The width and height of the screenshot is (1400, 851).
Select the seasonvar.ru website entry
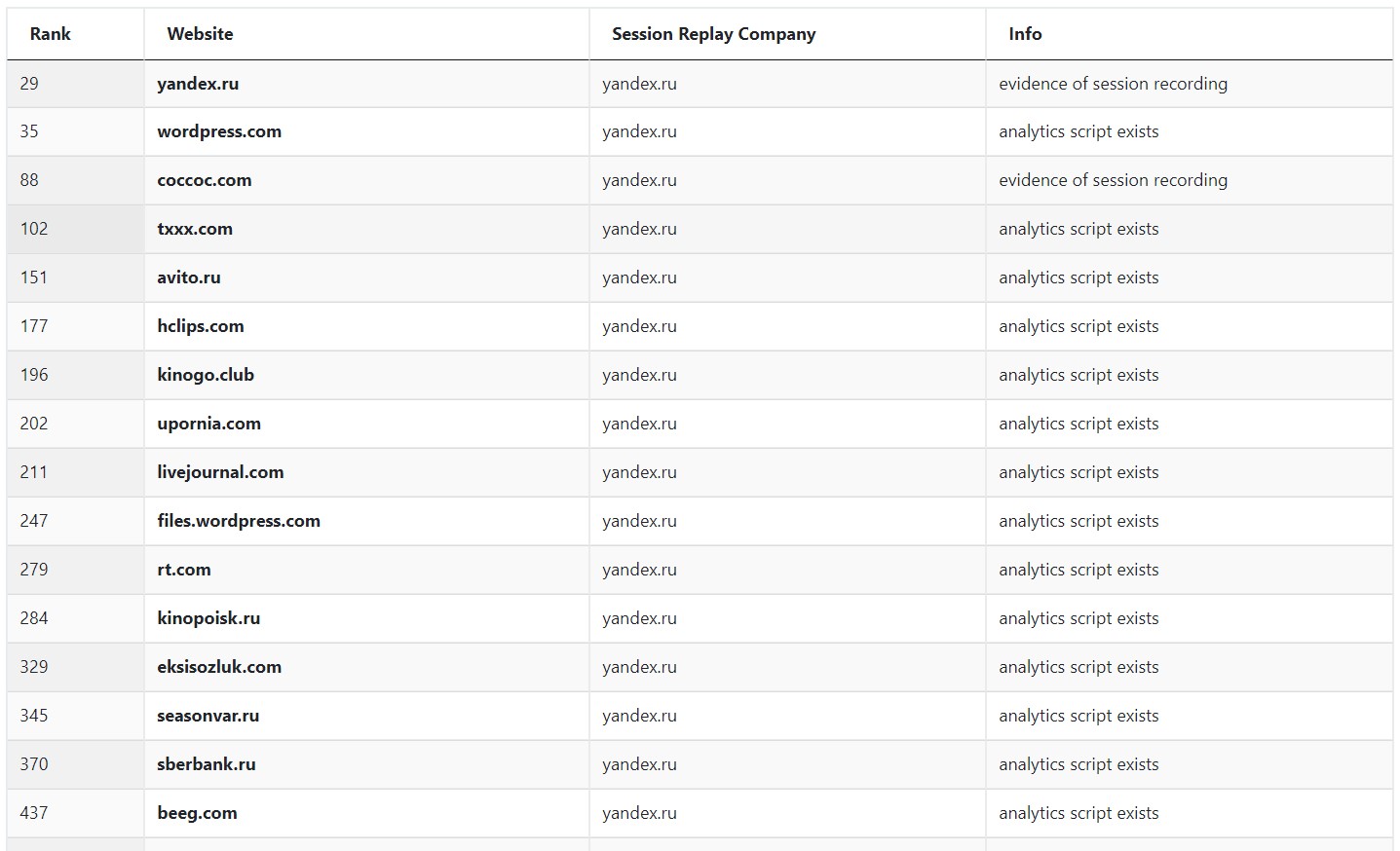click(208, 716)
